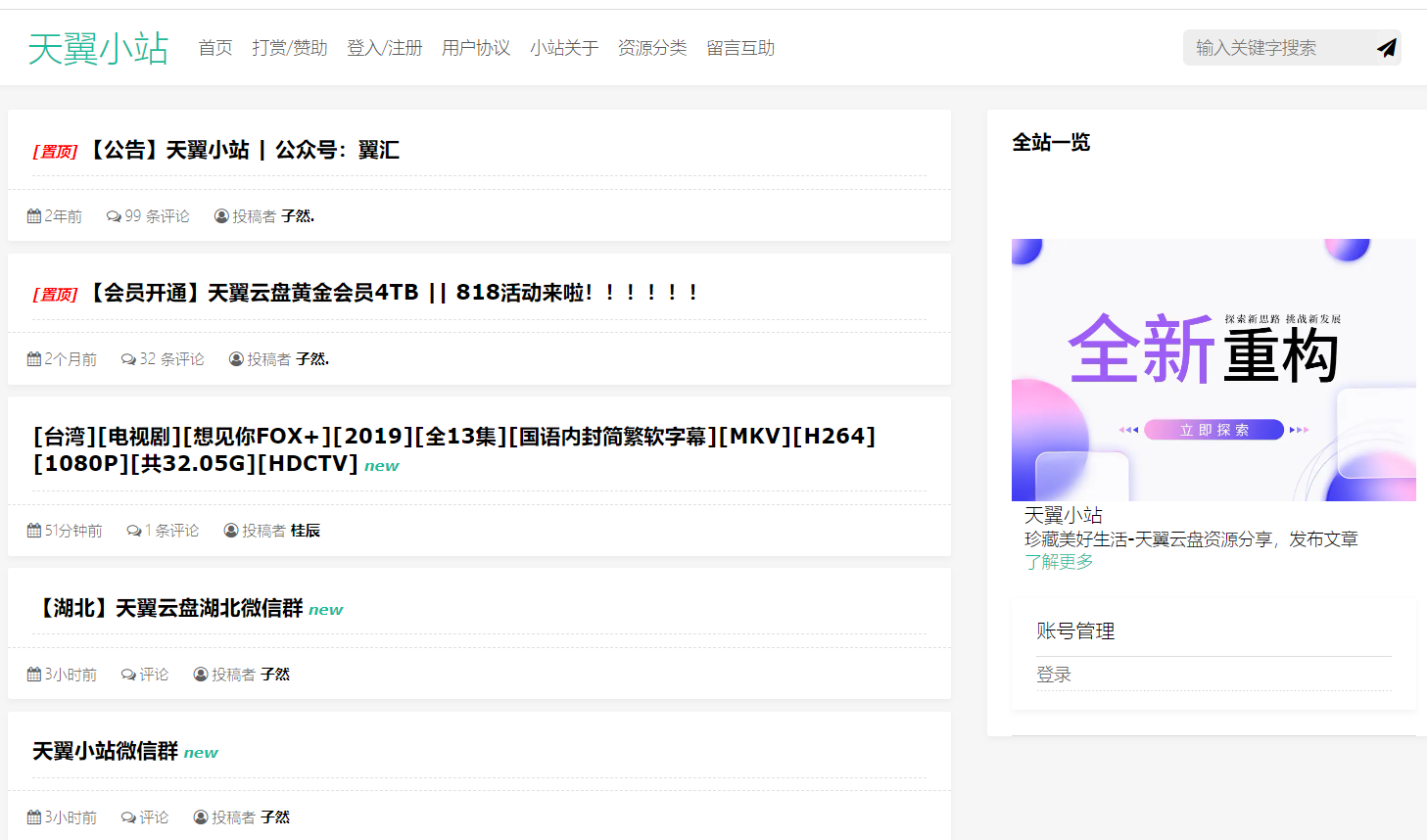Click comment bubble icon showing 99 条评论
Screen dimensions: 1427x840
coord(114,216)
